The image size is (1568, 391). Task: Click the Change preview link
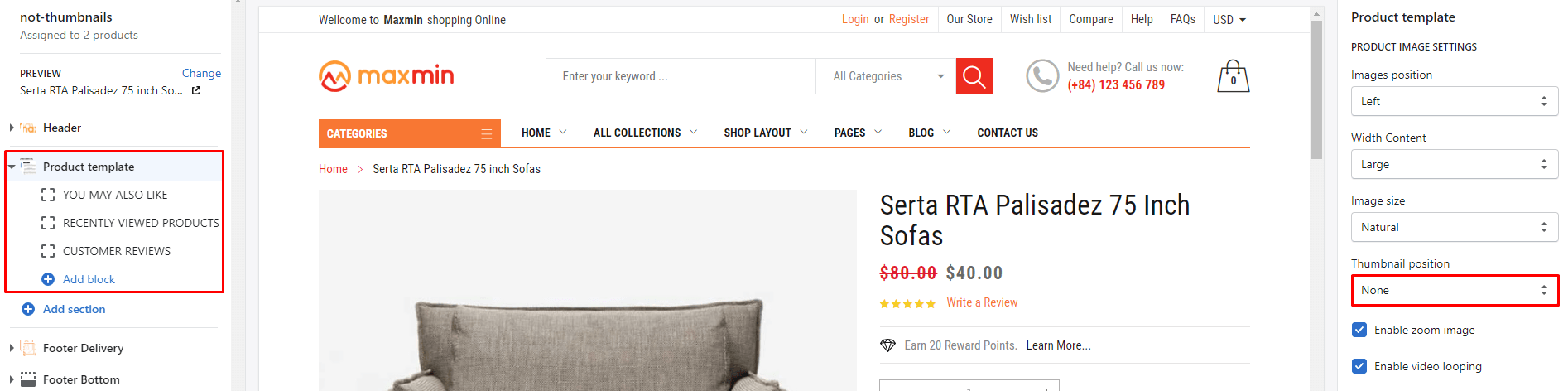click(201, 73)
